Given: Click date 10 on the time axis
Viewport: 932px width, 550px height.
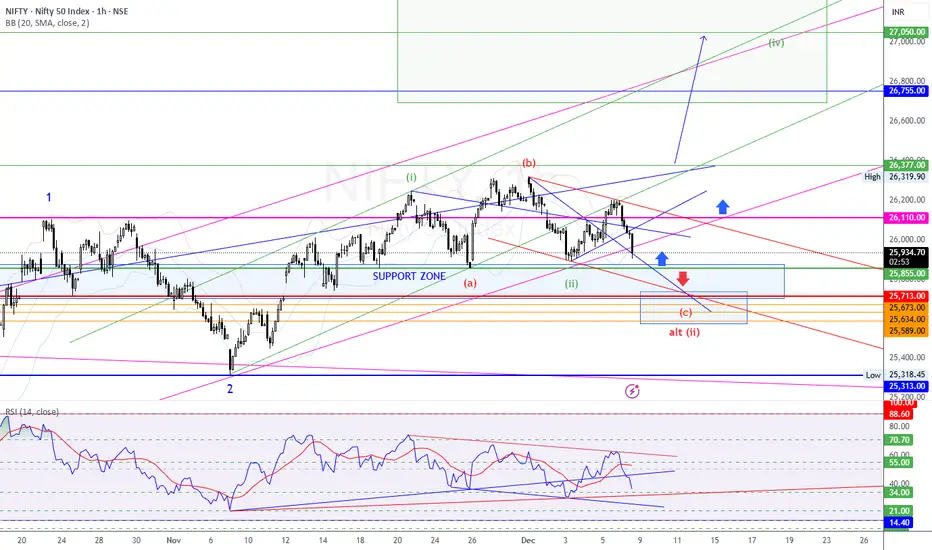Looking at the screenshot, I should click(x=248, y=540).
